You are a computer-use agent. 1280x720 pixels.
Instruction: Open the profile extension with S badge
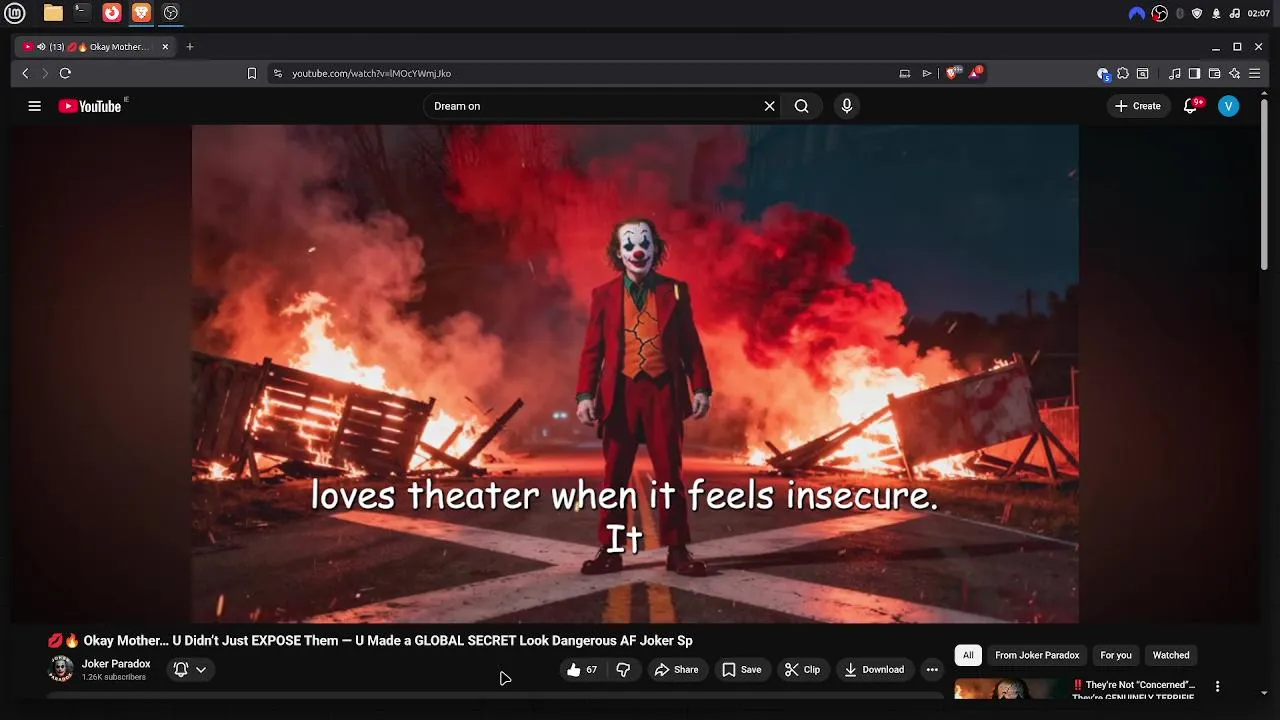click(1103, 73)
